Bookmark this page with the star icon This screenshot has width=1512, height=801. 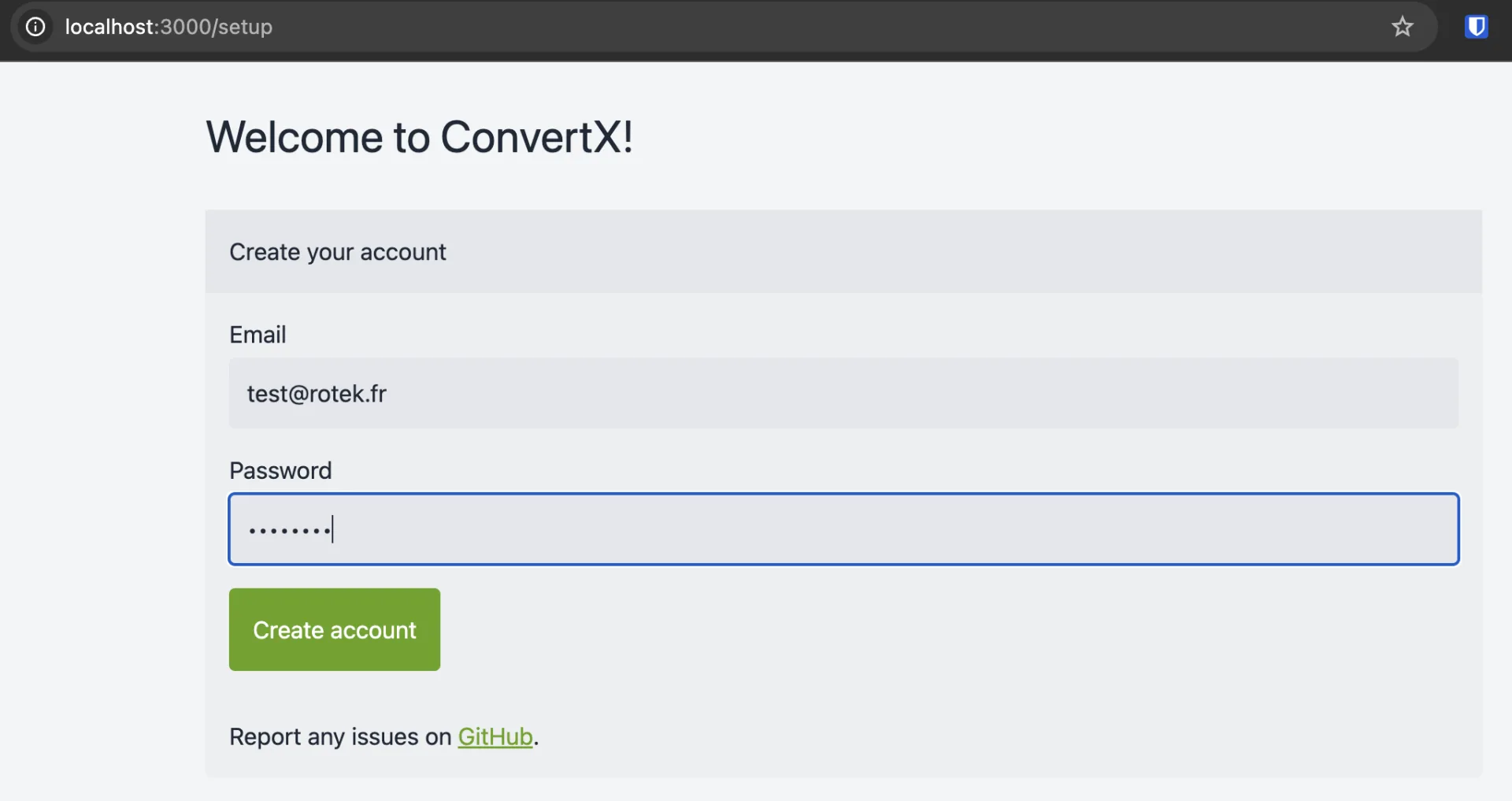pos(1403,27)
